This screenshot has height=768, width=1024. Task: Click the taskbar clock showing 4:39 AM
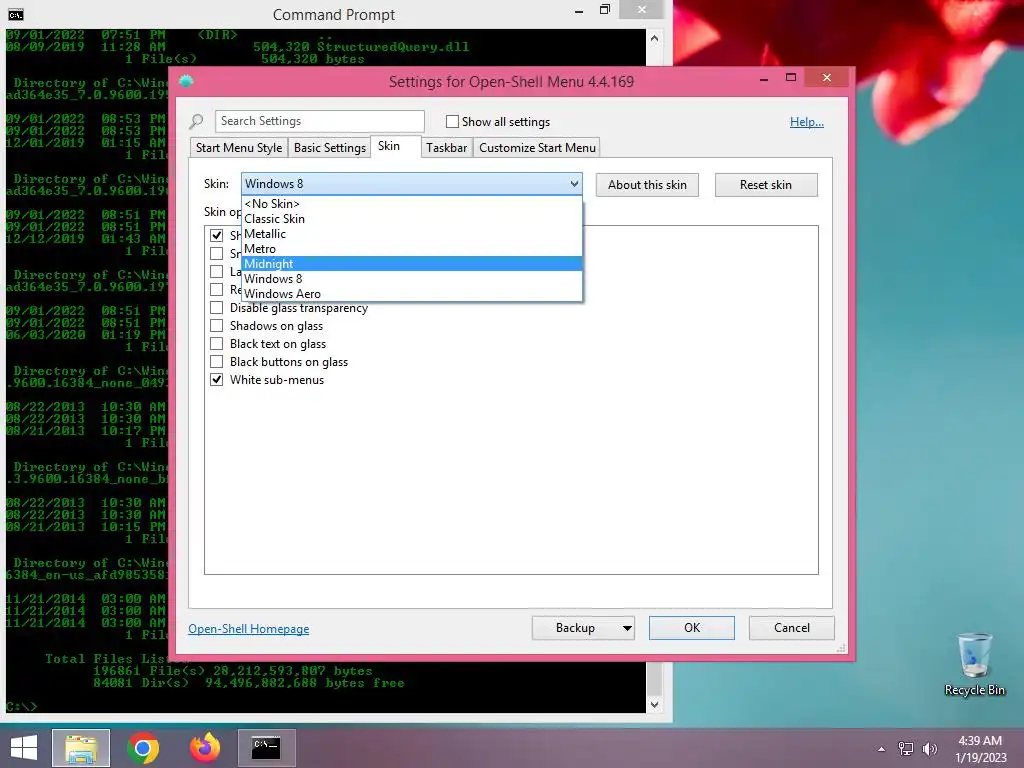980,748
